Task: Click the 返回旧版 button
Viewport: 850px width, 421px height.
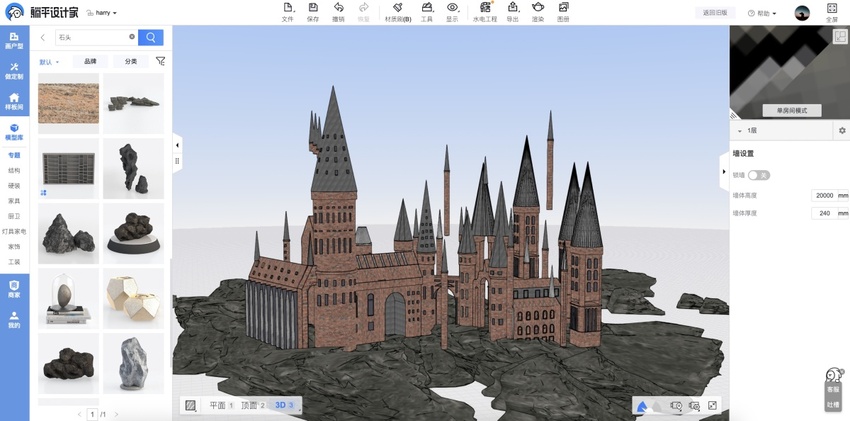Action: point(715,13)
